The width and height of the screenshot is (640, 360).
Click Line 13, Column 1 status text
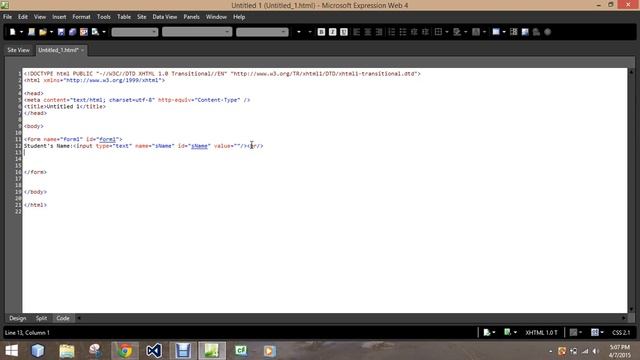(x=27, y=332)
